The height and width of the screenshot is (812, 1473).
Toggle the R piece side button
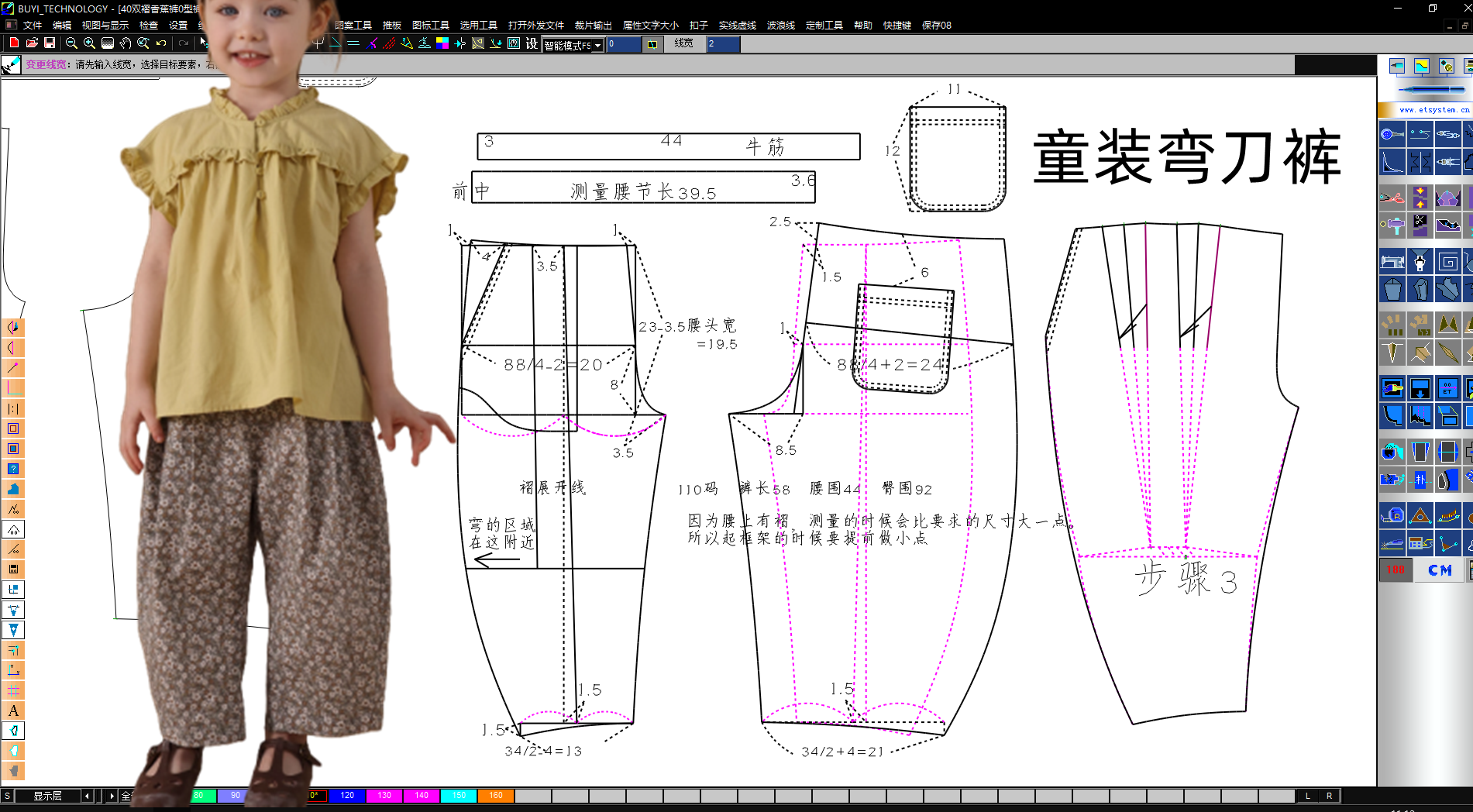1330,796
